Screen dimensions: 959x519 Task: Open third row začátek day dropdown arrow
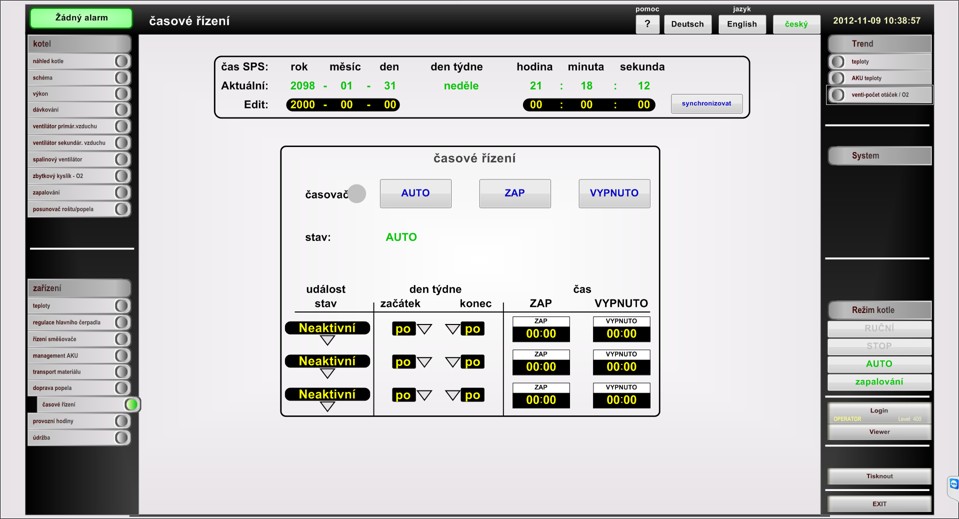424,395
